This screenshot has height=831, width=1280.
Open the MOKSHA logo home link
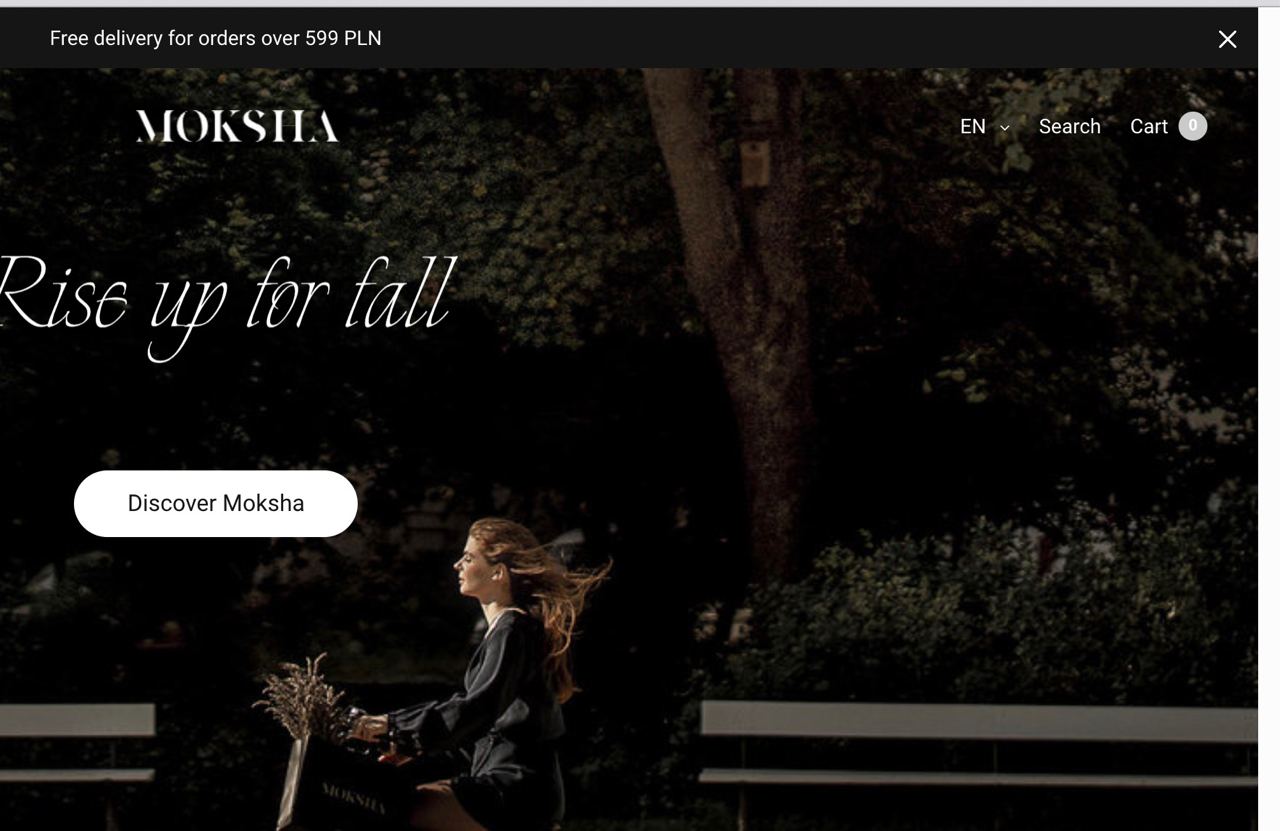pyautogui.click(x=237, y=126)
